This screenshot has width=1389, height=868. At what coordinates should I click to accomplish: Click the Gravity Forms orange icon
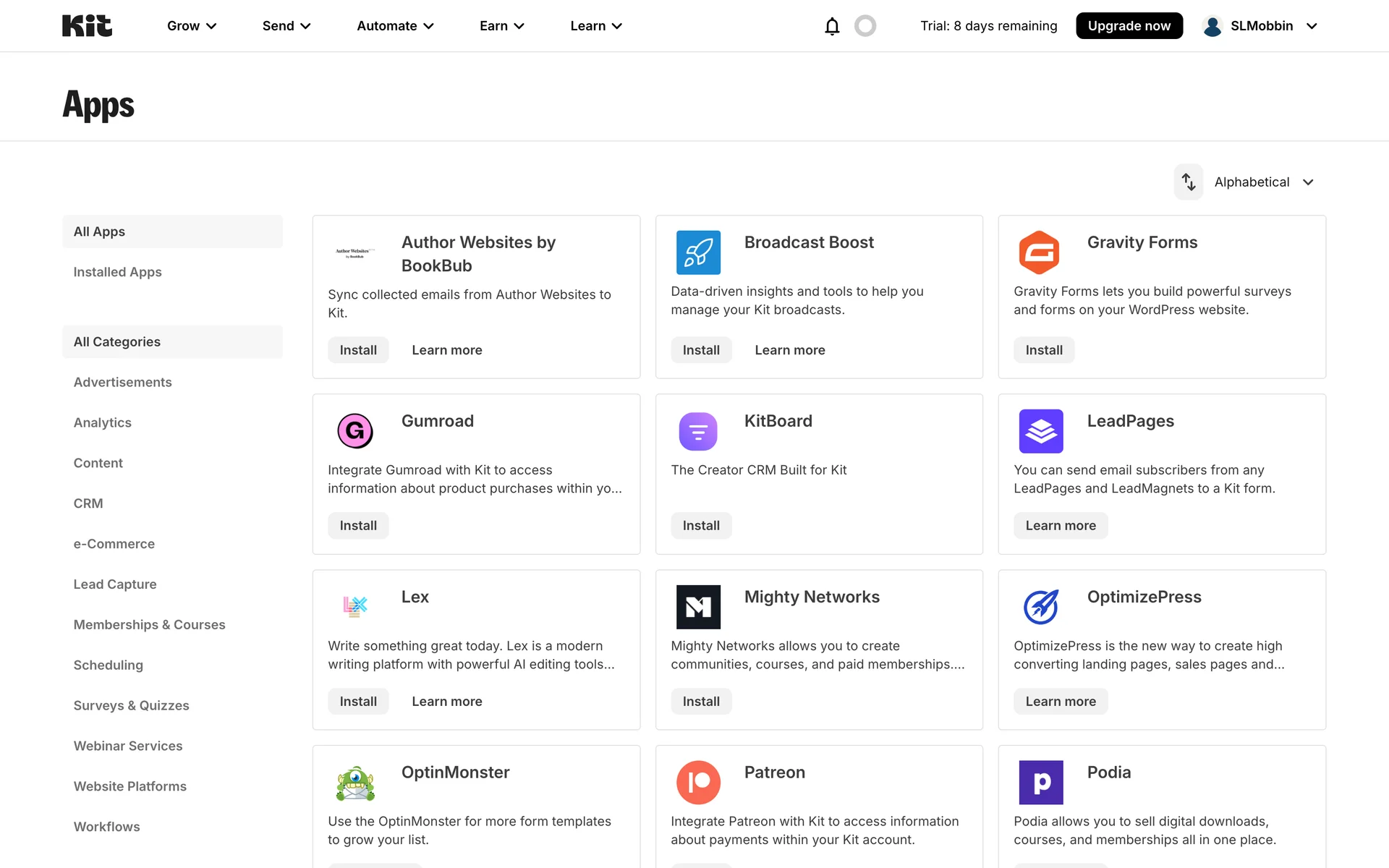(1040, 252)
